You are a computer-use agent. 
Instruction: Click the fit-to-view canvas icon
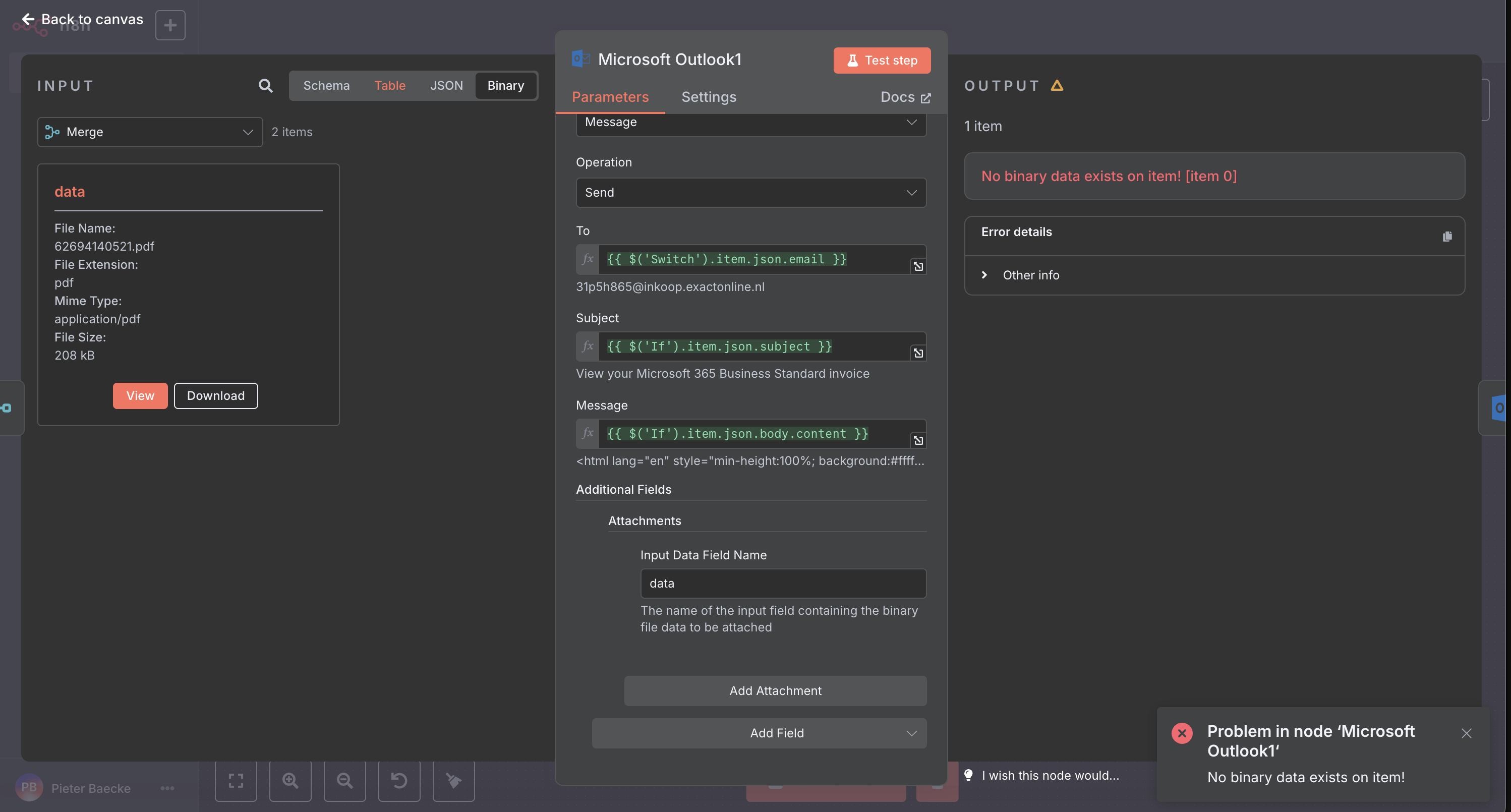click(236, 781)
